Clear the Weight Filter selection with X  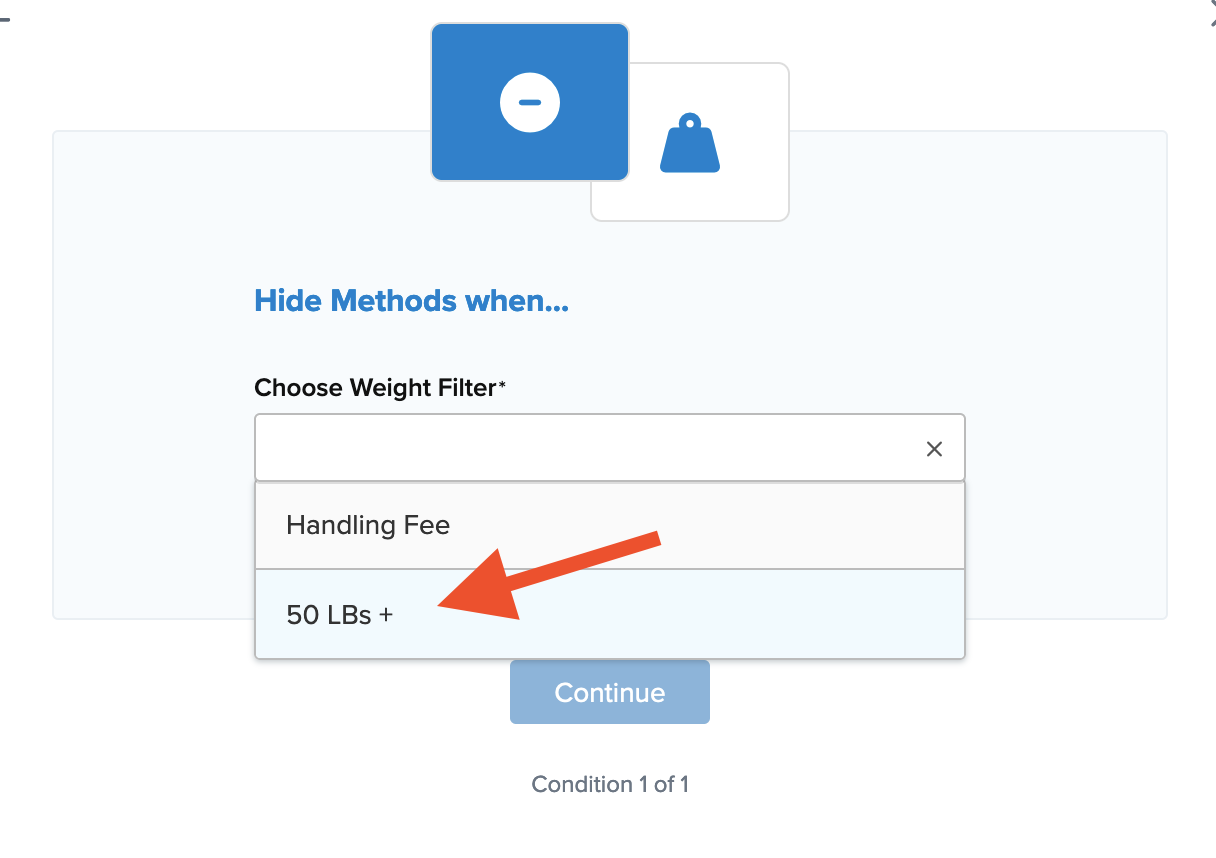click(x=934, y=449)
